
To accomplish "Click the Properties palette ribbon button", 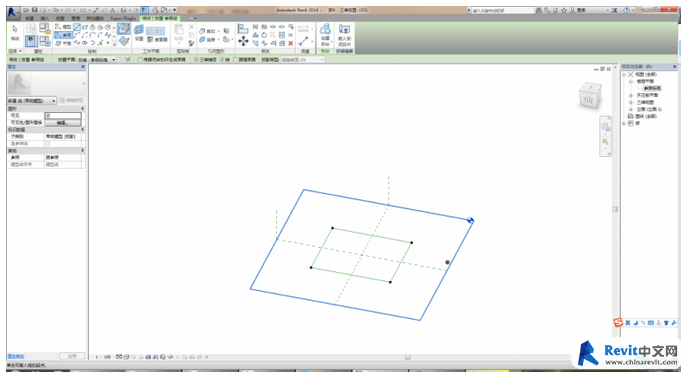I will 31,41.
